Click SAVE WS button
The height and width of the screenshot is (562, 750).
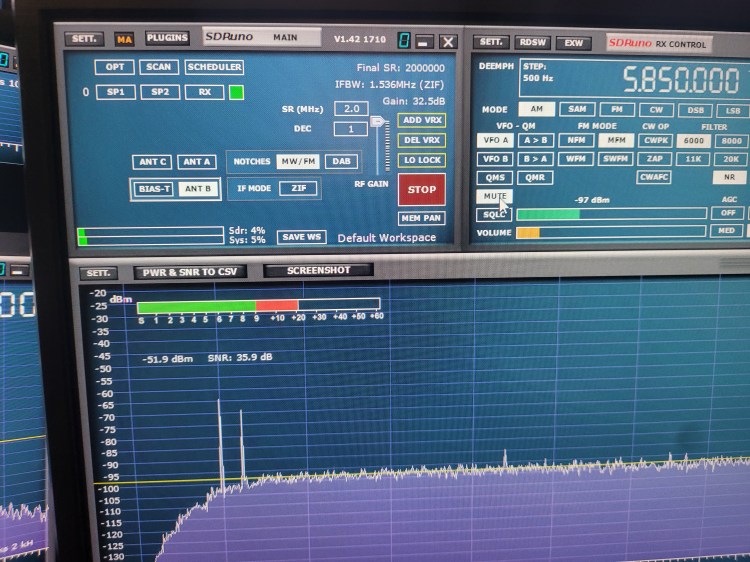[x=301, y=237]
